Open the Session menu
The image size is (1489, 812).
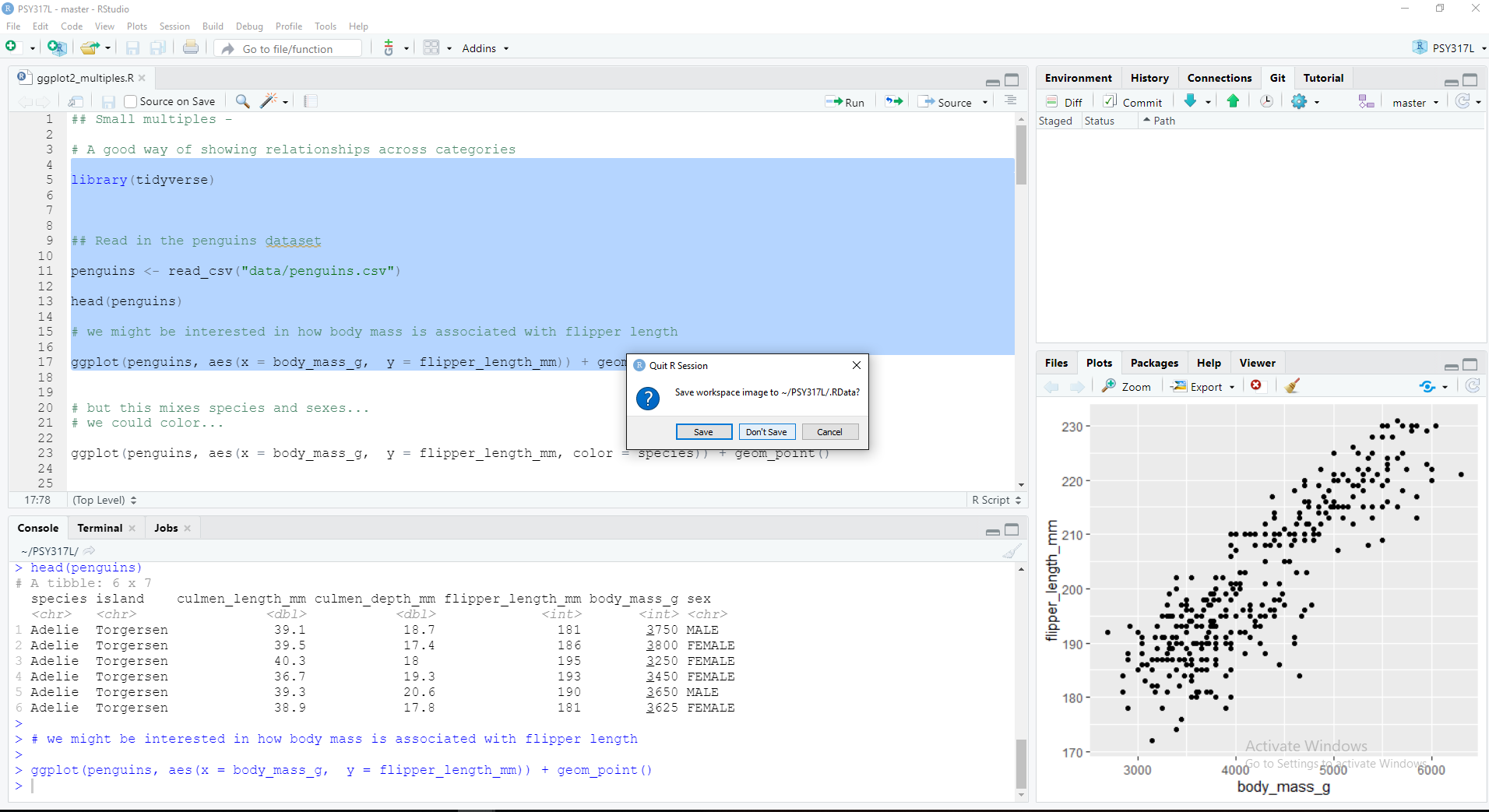click(174, 26)
